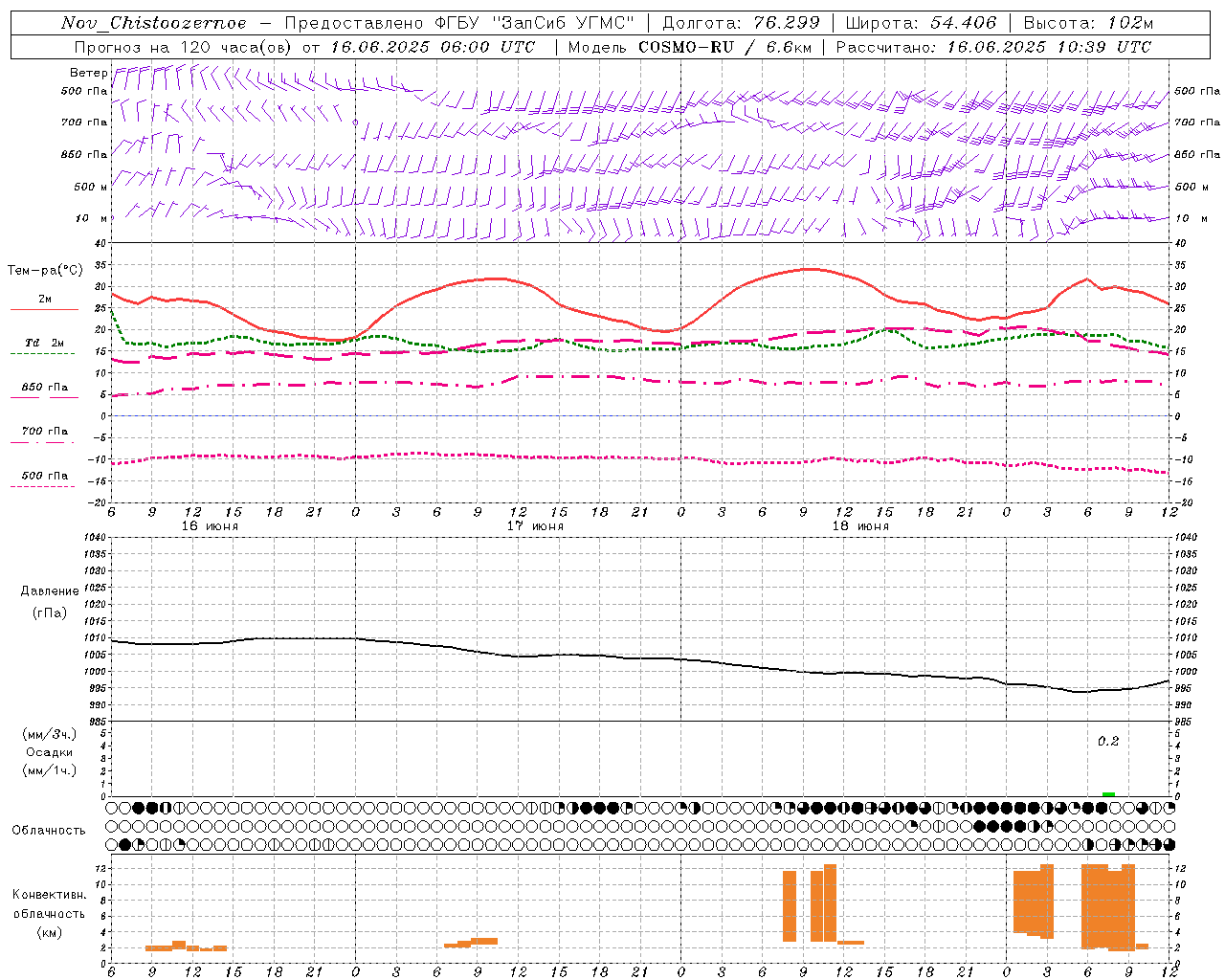Select forecast start 16.06.2025 06:00 UTC
The width and height of the screenshot is (1225, 980).
pyautogui.click(x=434, y=47)
